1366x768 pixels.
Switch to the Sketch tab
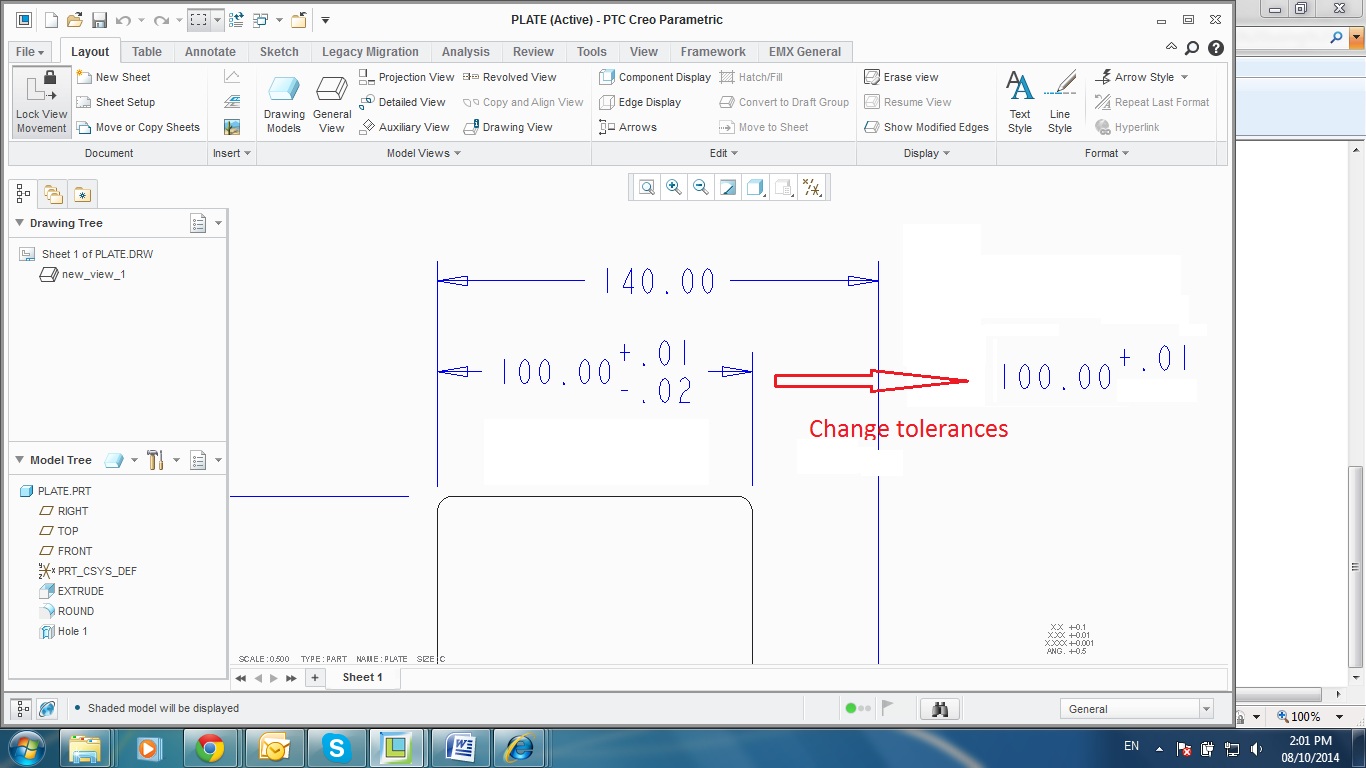point(279,52)
